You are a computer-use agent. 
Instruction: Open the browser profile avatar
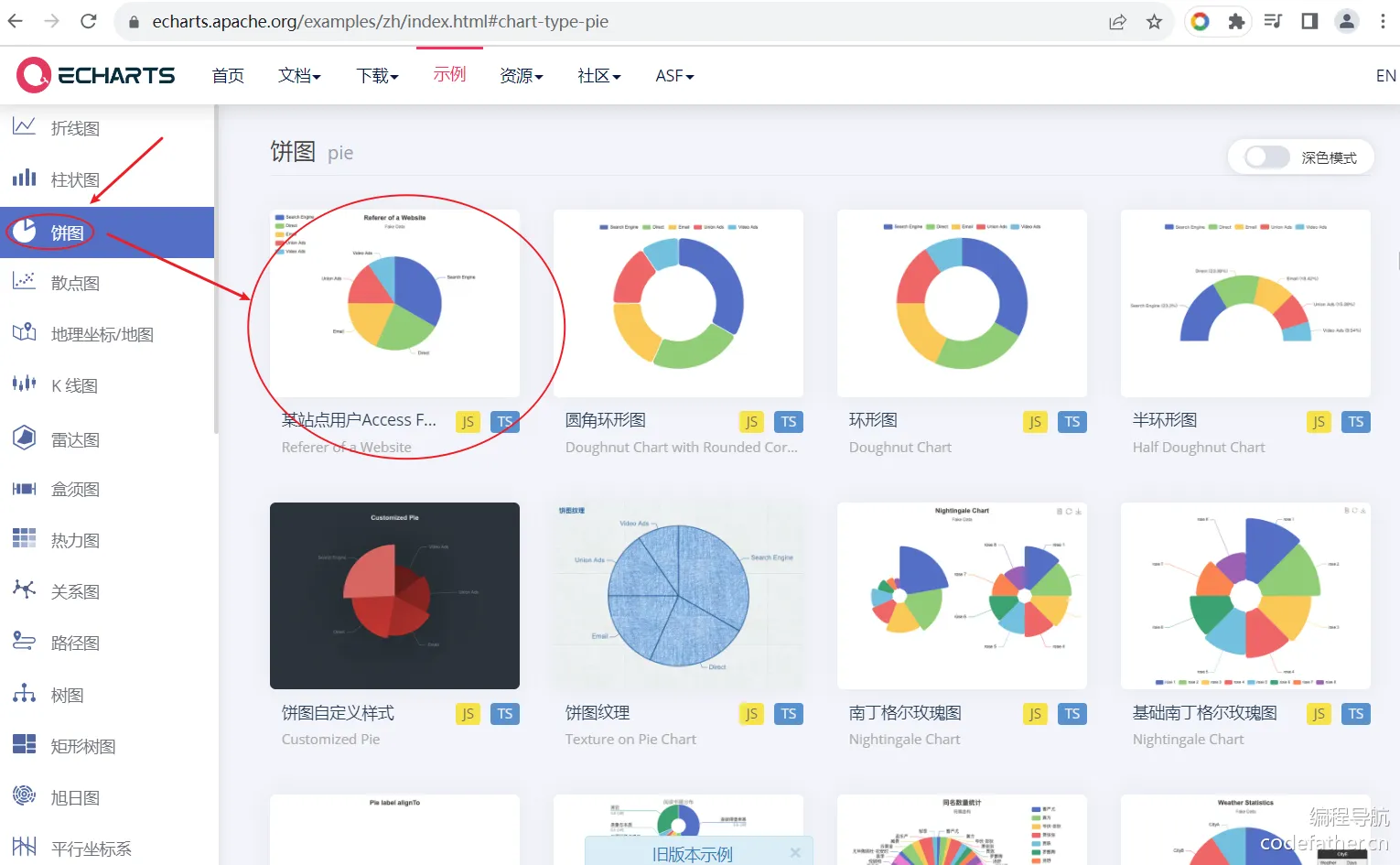pos(1346,21)
